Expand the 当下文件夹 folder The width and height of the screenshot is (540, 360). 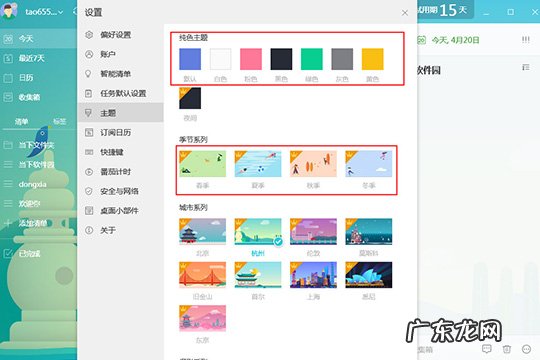(x=39, y=145)
